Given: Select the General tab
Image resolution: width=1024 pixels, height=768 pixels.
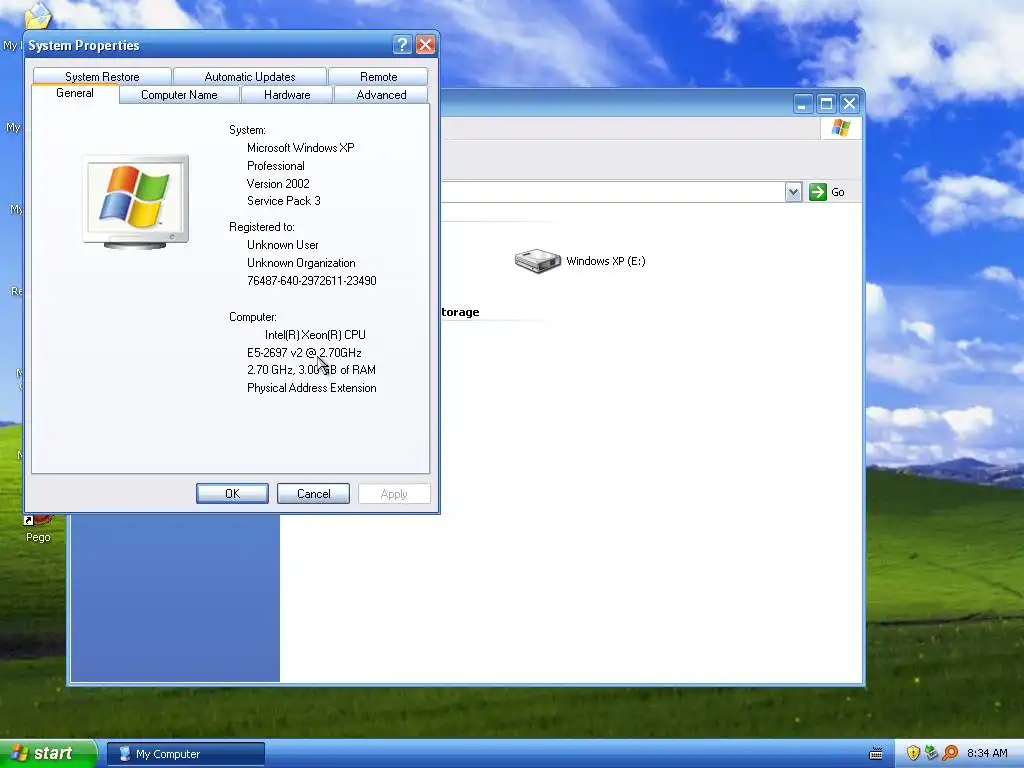Looking at the screenshot, I should tap(75, 93).
